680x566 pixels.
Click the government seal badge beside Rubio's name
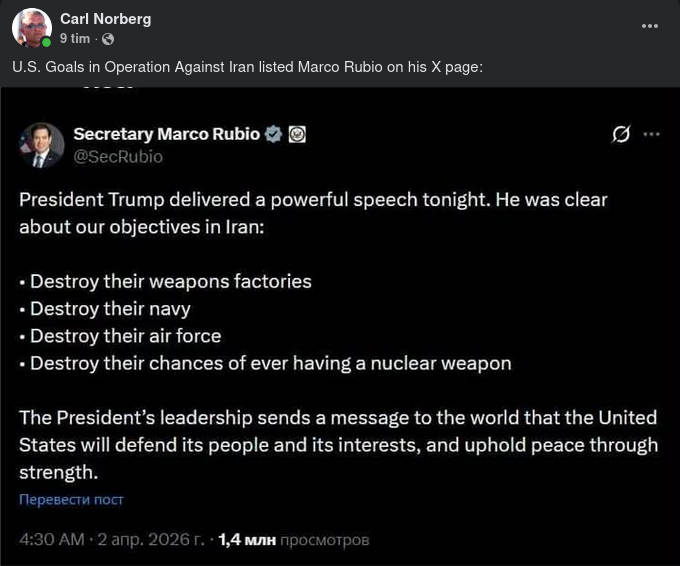pyautogui.click(x=297, y=134)
